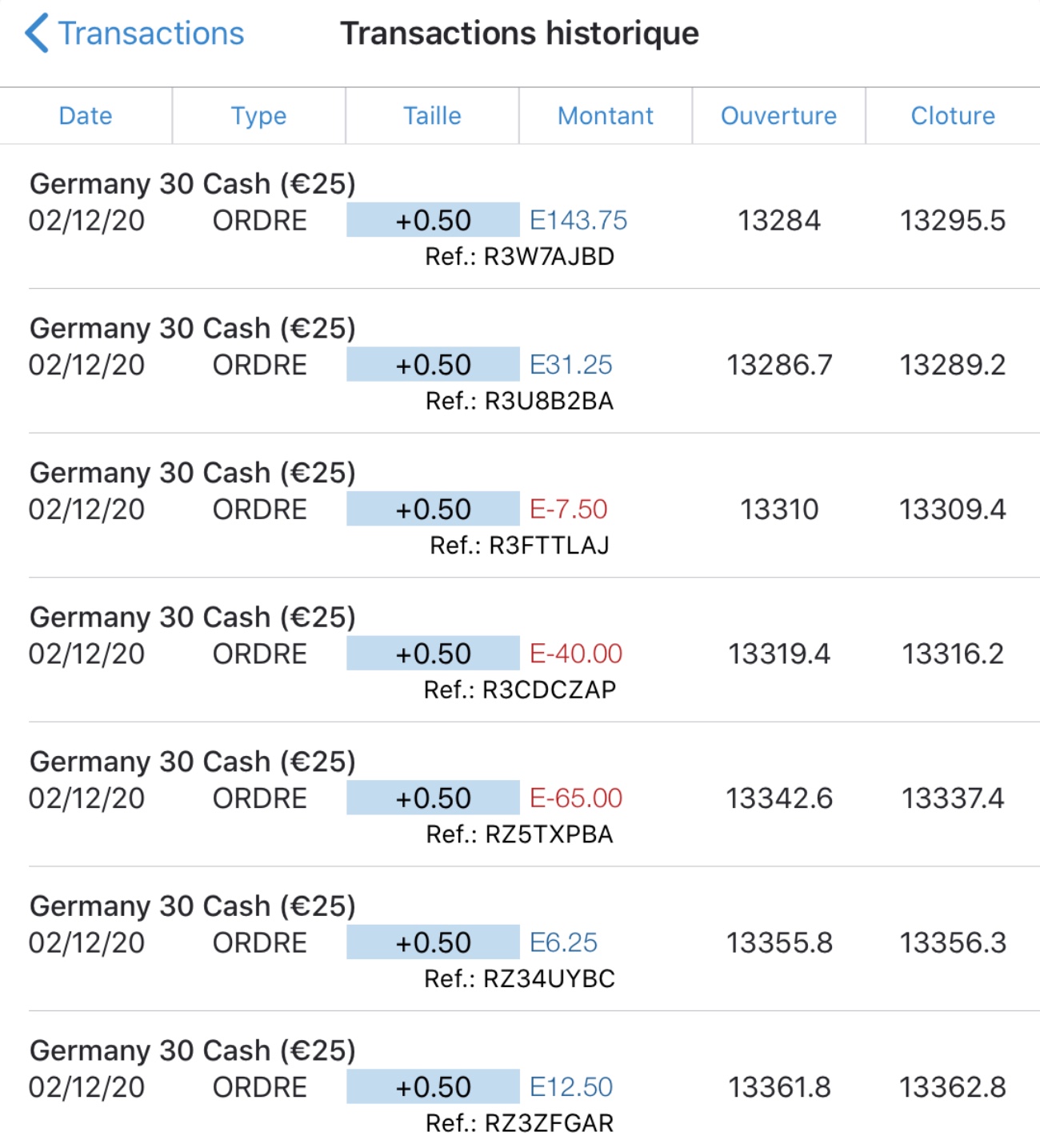Click the E12.50 amount
This screenshot has height=1148, width=1040.
click(570, 1087)
